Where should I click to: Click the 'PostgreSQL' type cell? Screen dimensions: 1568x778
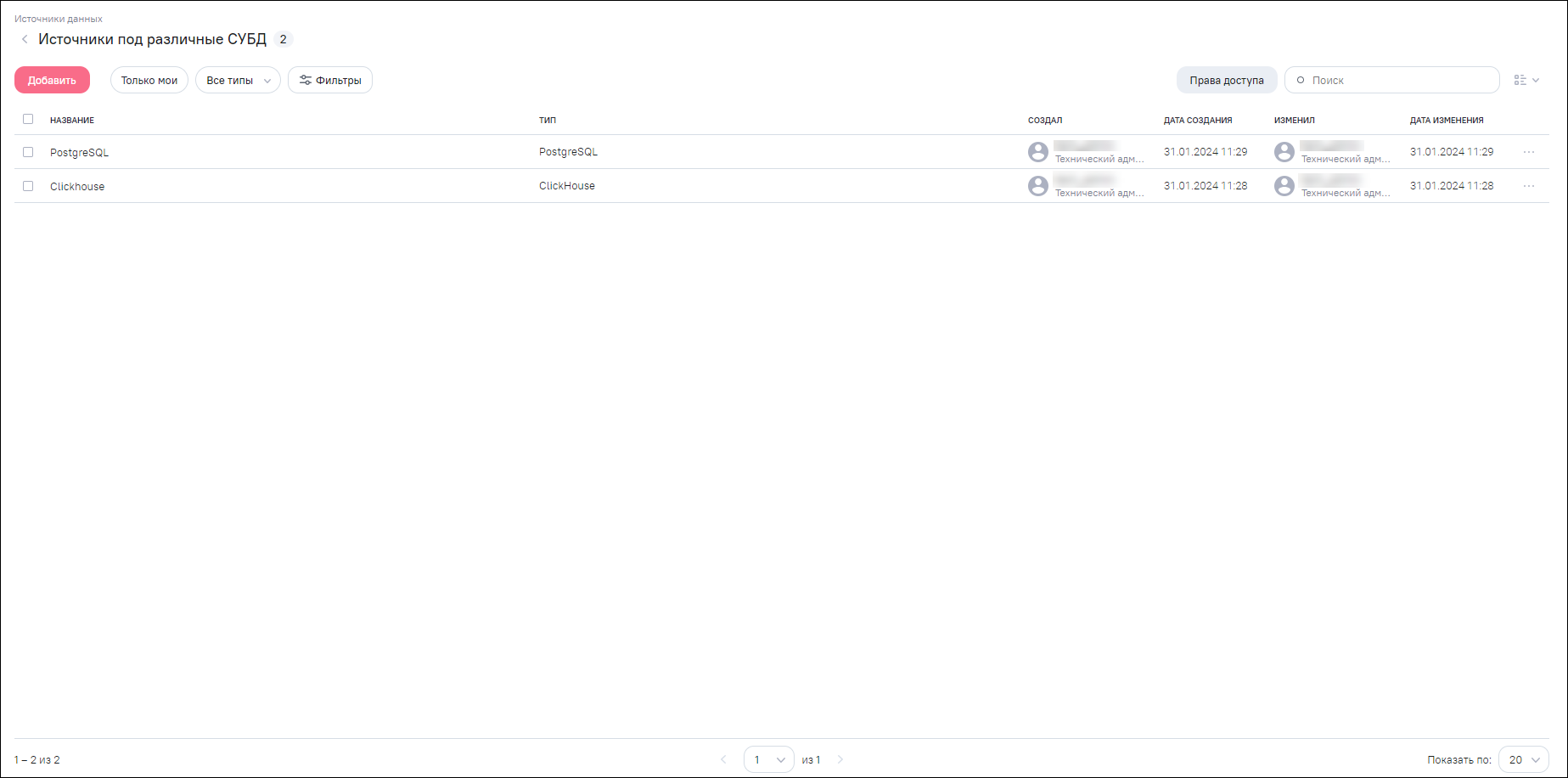(568, 152)
